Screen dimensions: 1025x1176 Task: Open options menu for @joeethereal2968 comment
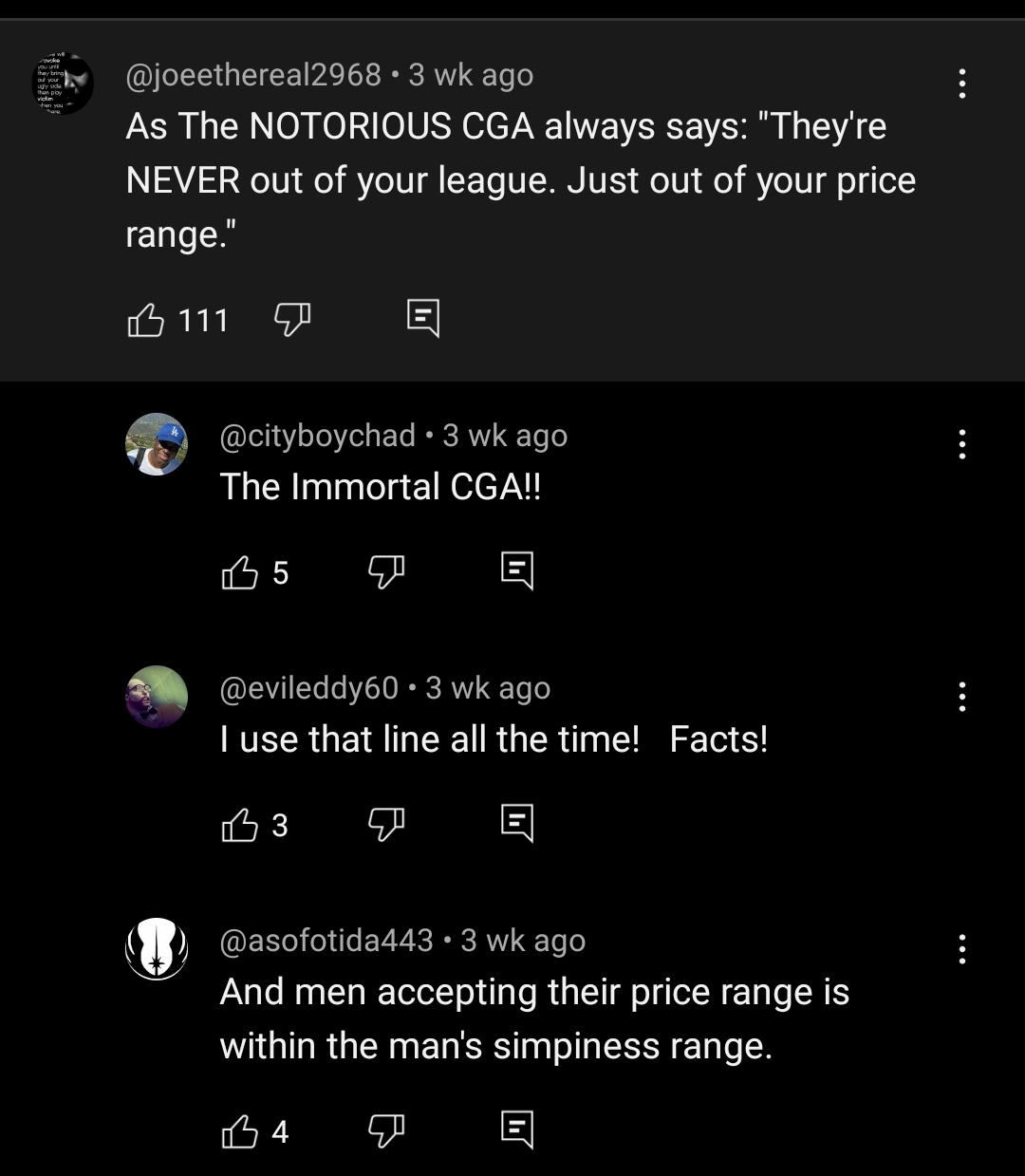click(962, 84)
